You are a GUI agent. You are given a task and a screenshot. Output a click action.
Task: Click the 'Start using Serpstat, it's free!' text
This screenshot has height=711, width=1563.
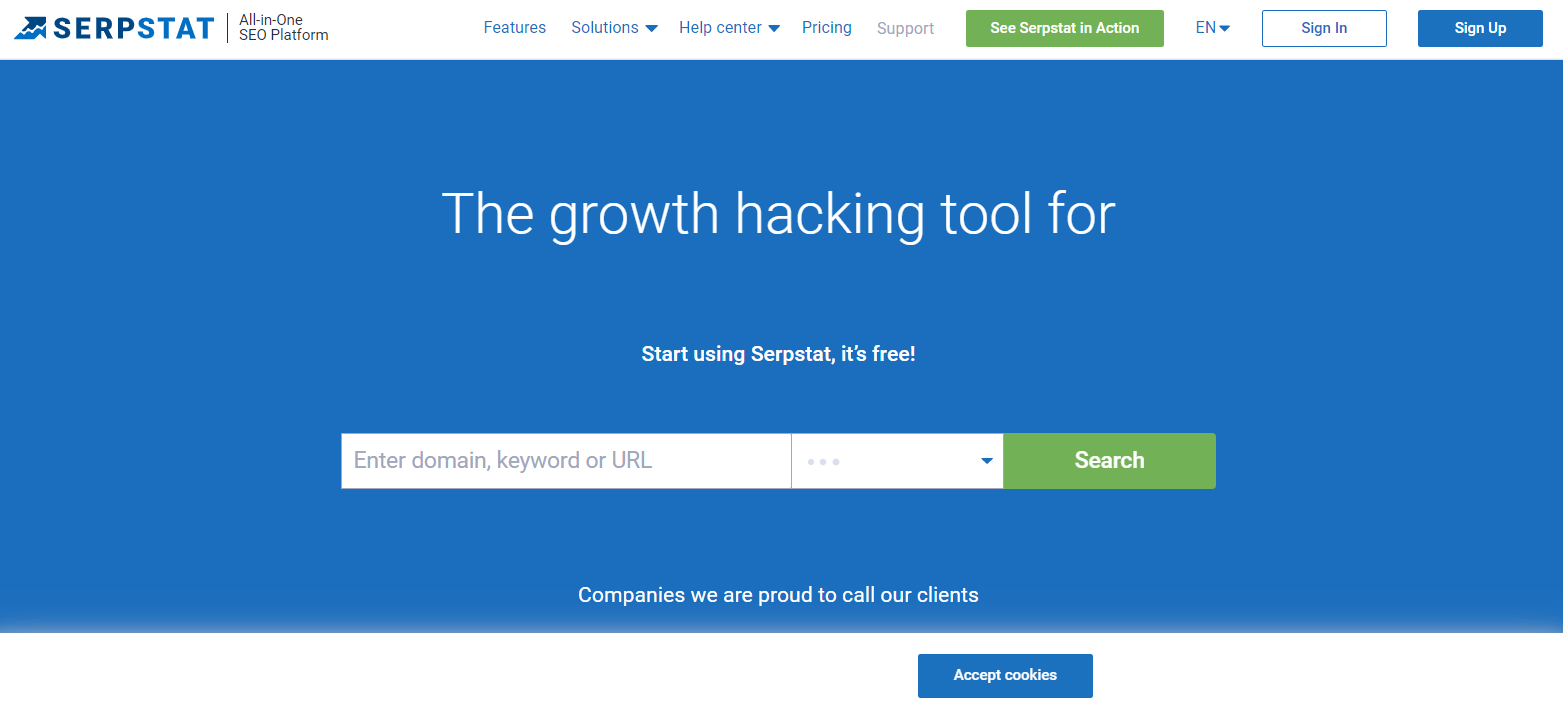click(x=778, y=354)
